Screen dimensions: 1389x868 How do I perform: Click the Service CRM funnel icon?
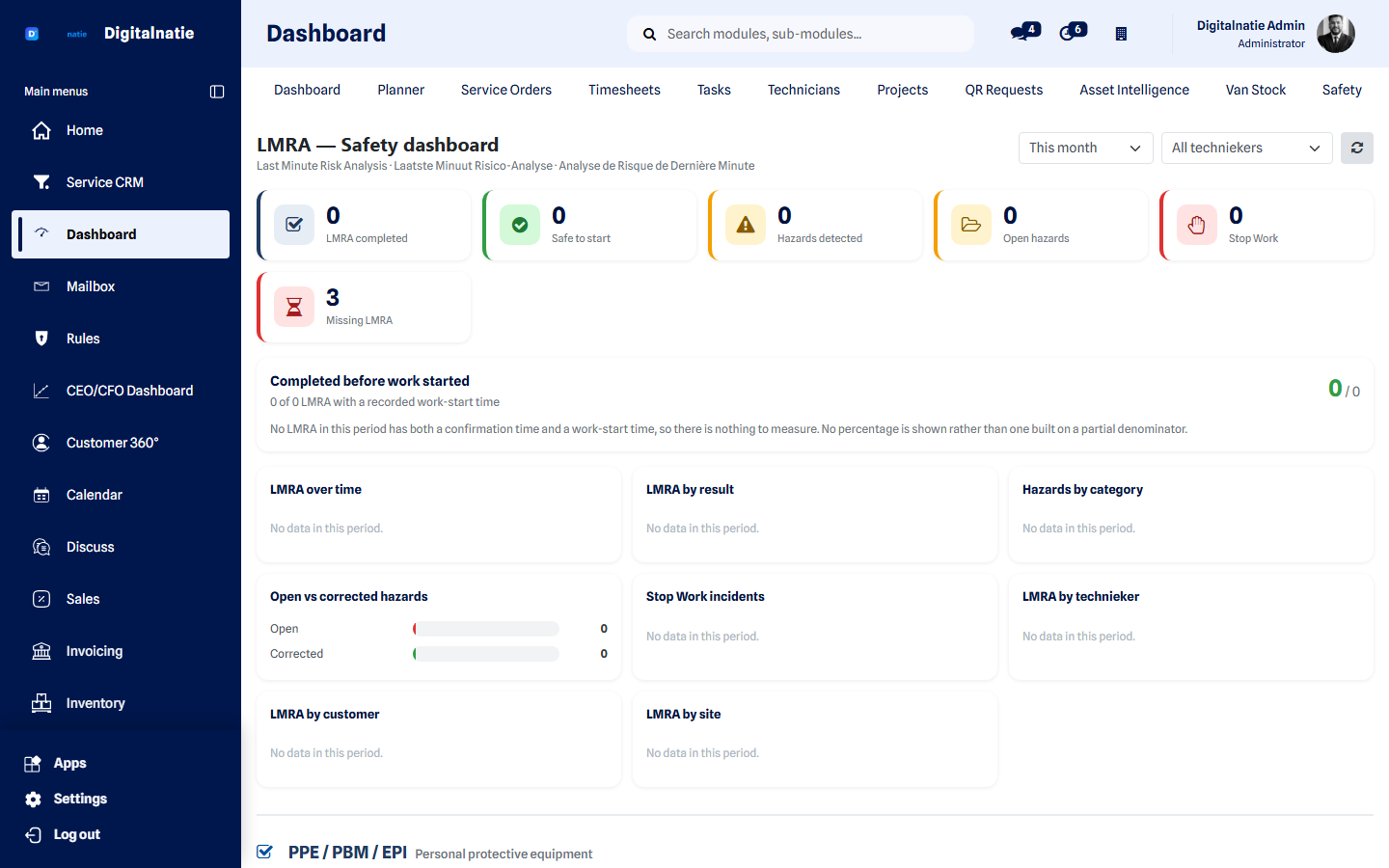tap(41, 182)
